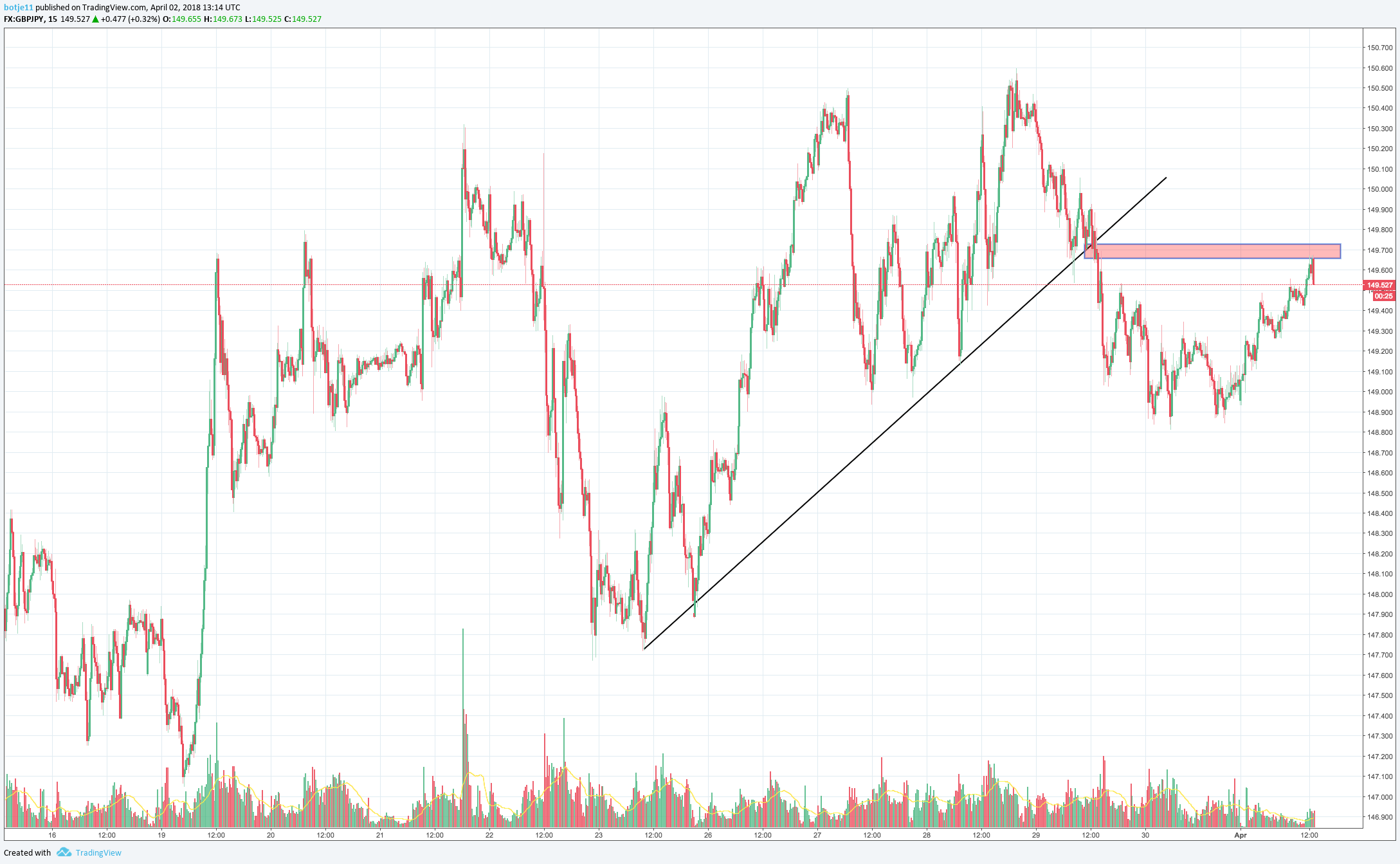The image size is (1400, 864).
Task: Click the Apr date label on time axis
Action: tap(1241, 835)
